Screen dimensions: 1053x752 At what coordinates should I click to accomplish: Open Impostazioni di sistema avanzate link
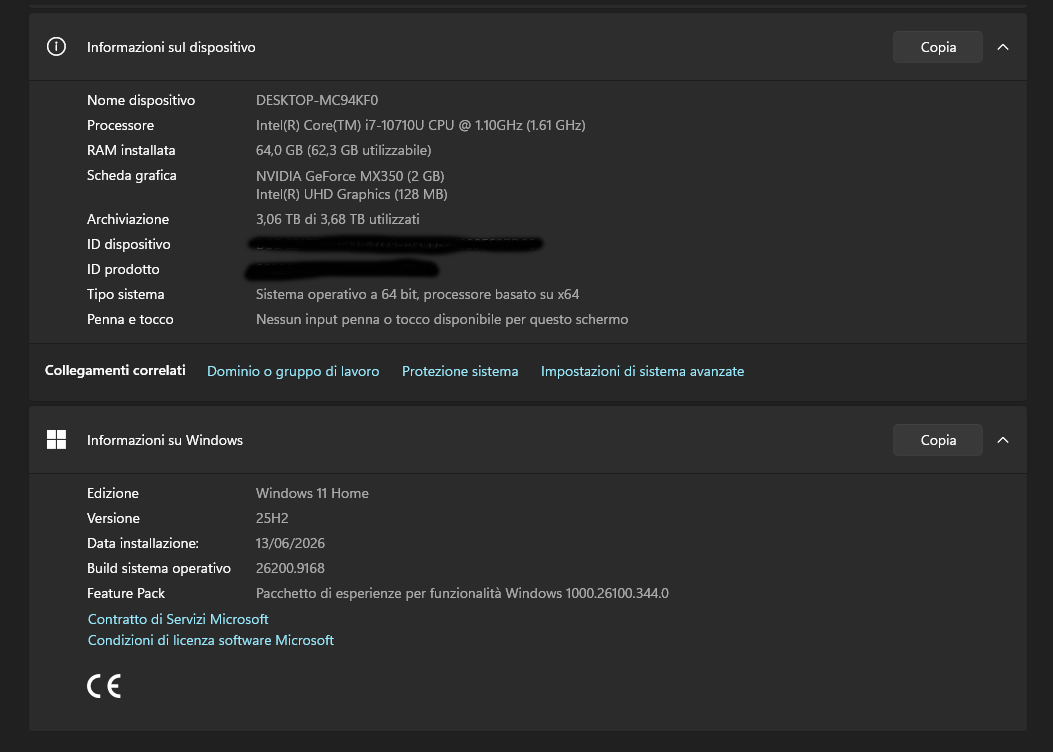point(642,371)
